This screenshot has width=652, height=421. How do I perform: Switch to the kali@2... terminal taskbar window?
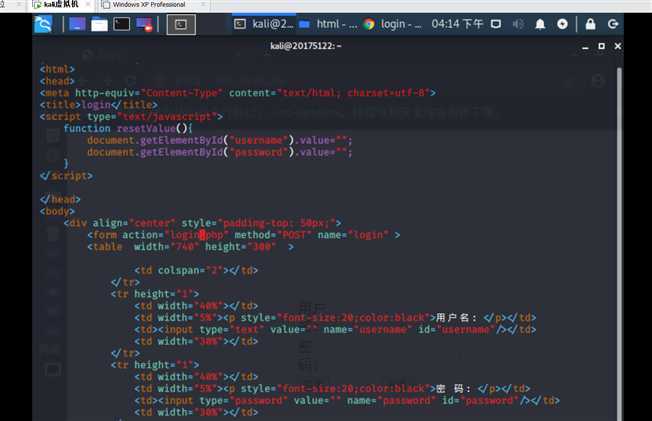[x=263, y=24]
